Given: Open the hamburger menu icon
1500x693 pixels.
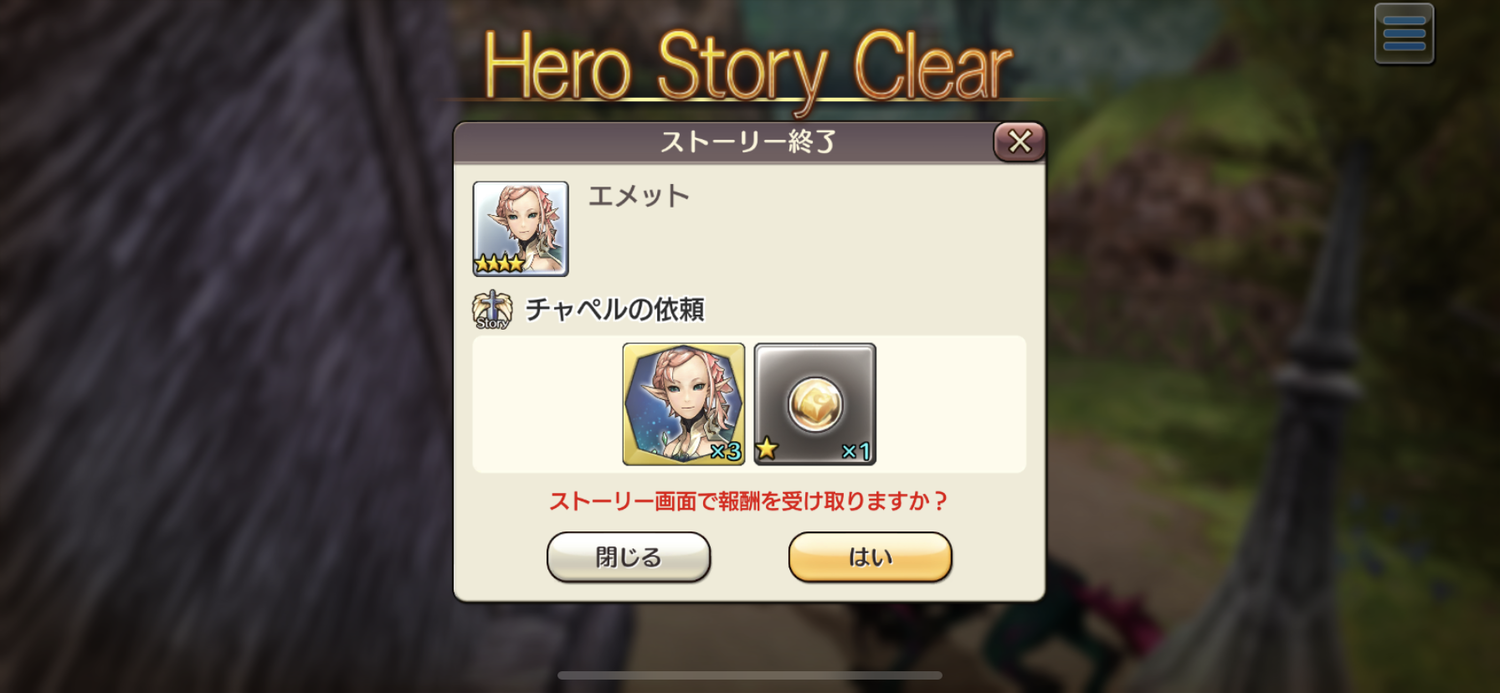Looking at the screenshot, I should pos(1404,33).
